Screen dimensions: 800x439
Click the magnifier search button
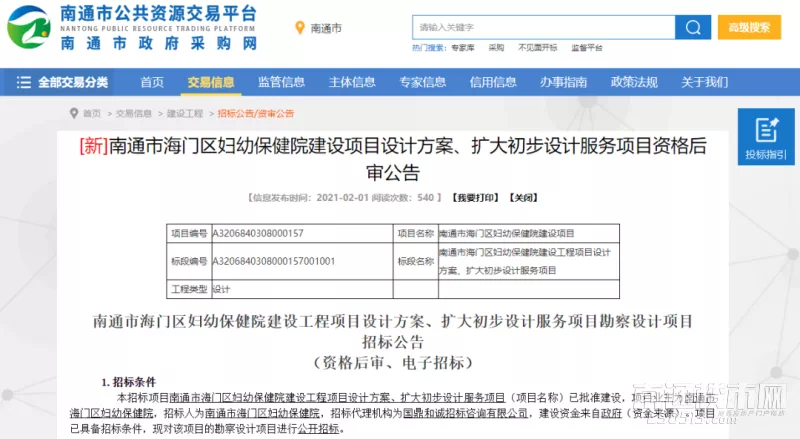pos(693,27)
